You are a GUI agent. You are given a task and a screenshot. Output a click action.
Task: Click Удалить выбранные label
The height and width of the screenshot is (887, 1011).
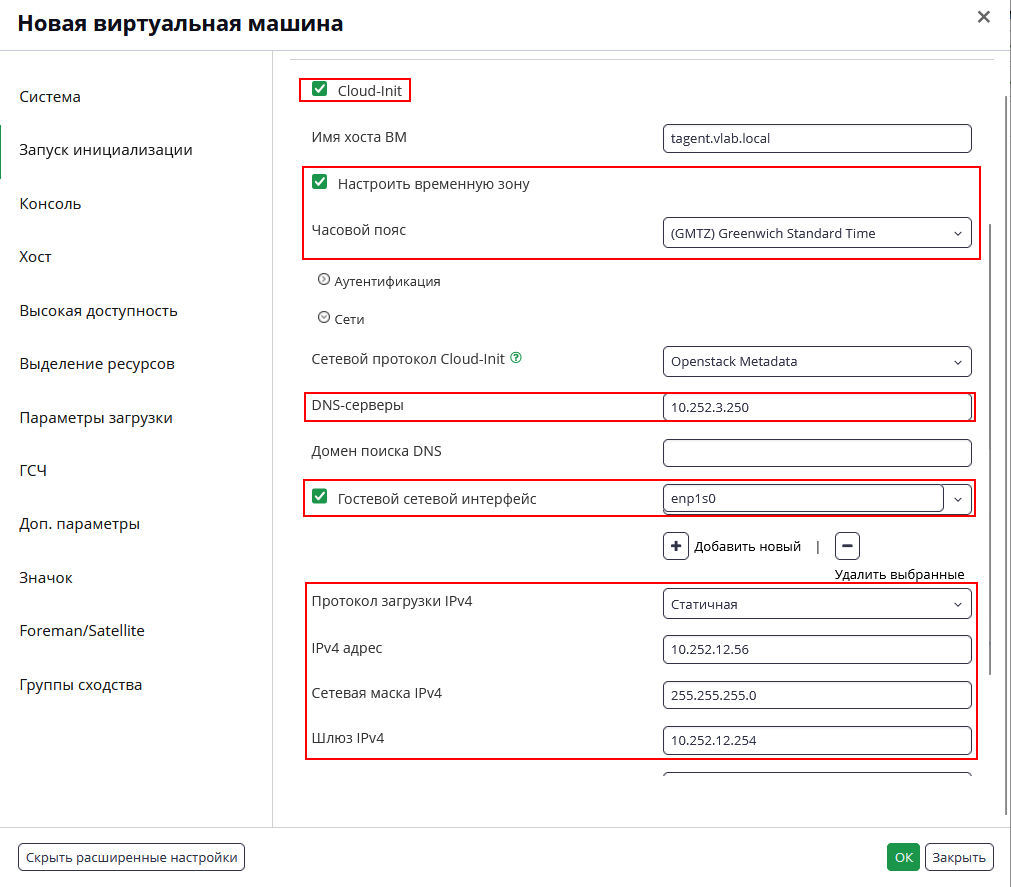[899, 574]
